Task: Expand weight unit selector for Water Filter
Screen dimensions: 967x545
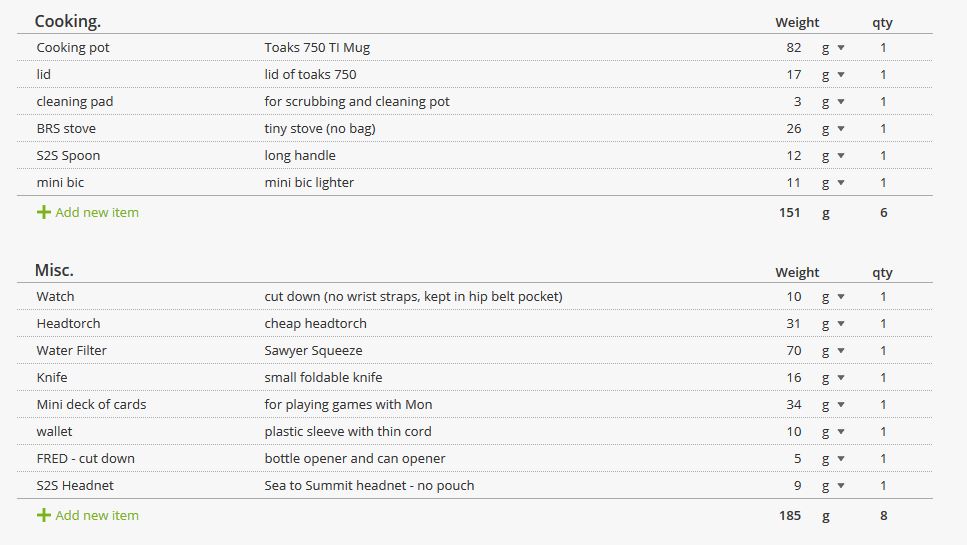Action: 833,351
